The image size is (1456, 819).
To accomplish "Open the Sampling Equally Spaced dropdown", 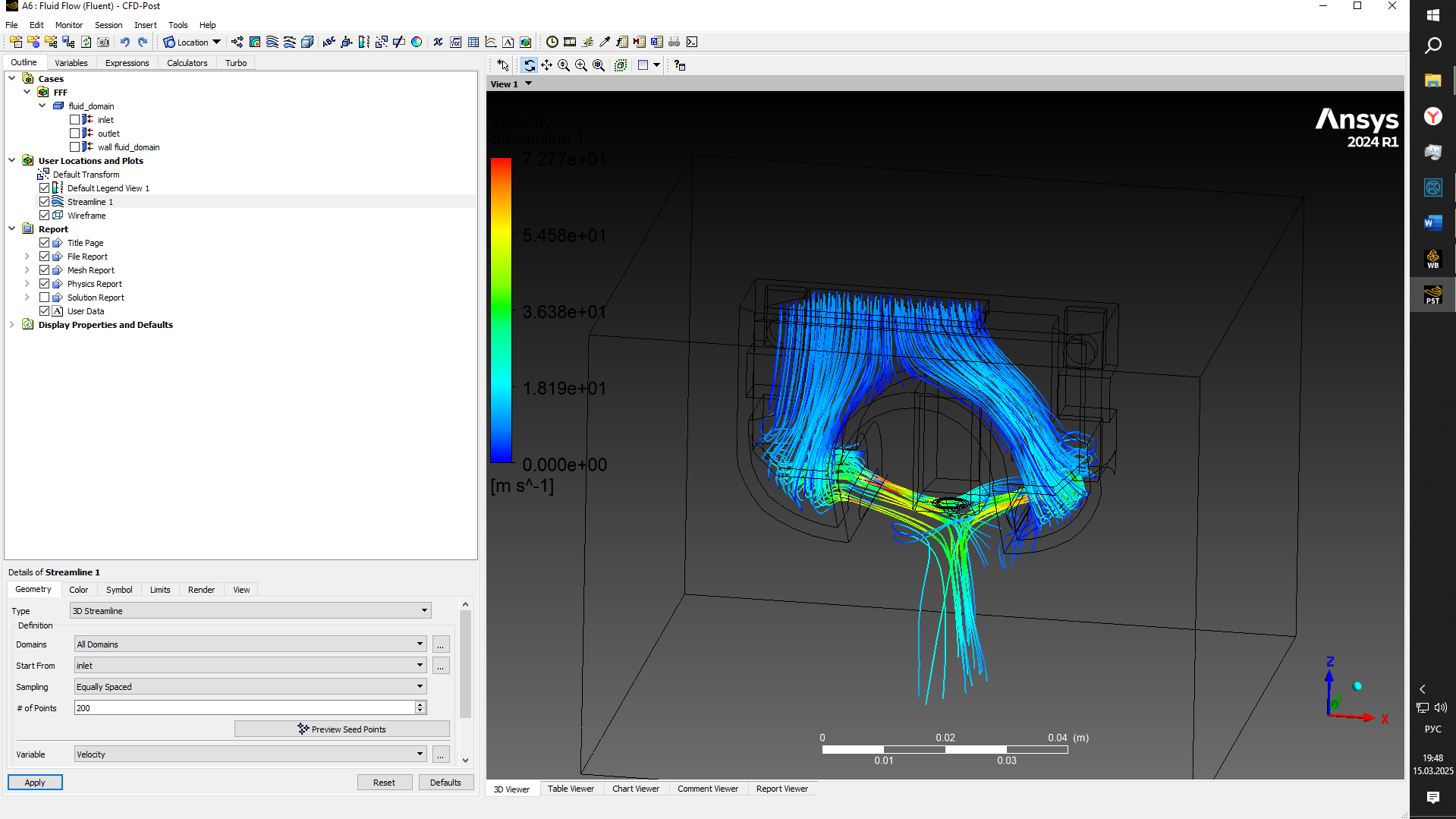I will (250, 687).
